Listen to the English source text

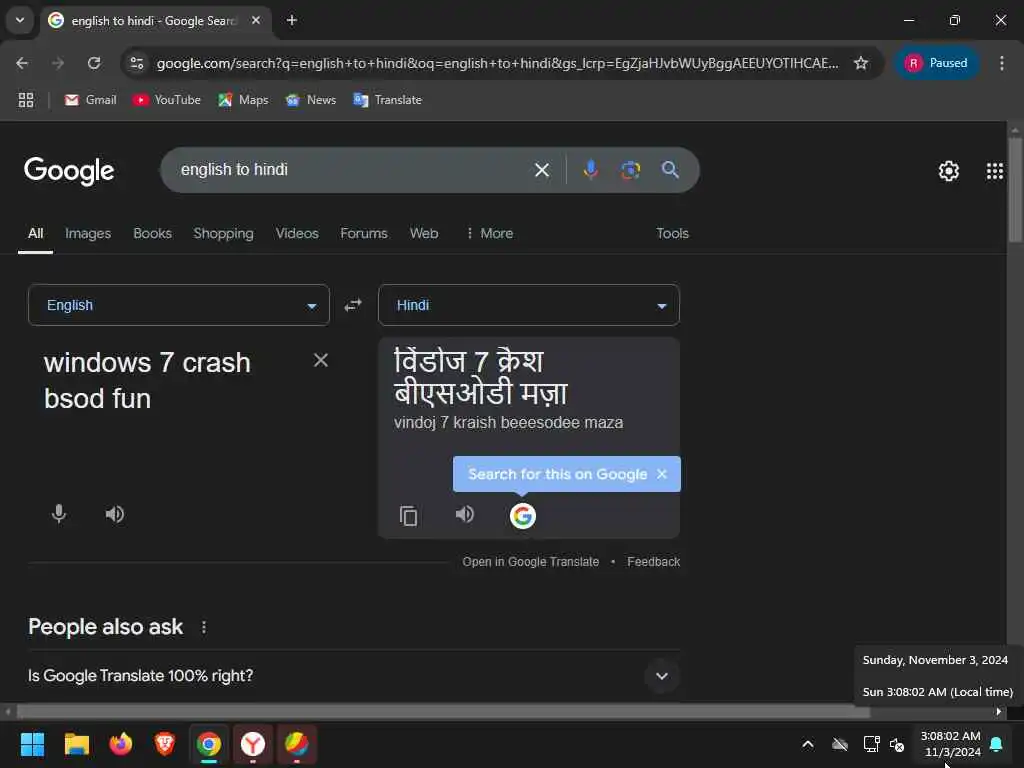115,514
